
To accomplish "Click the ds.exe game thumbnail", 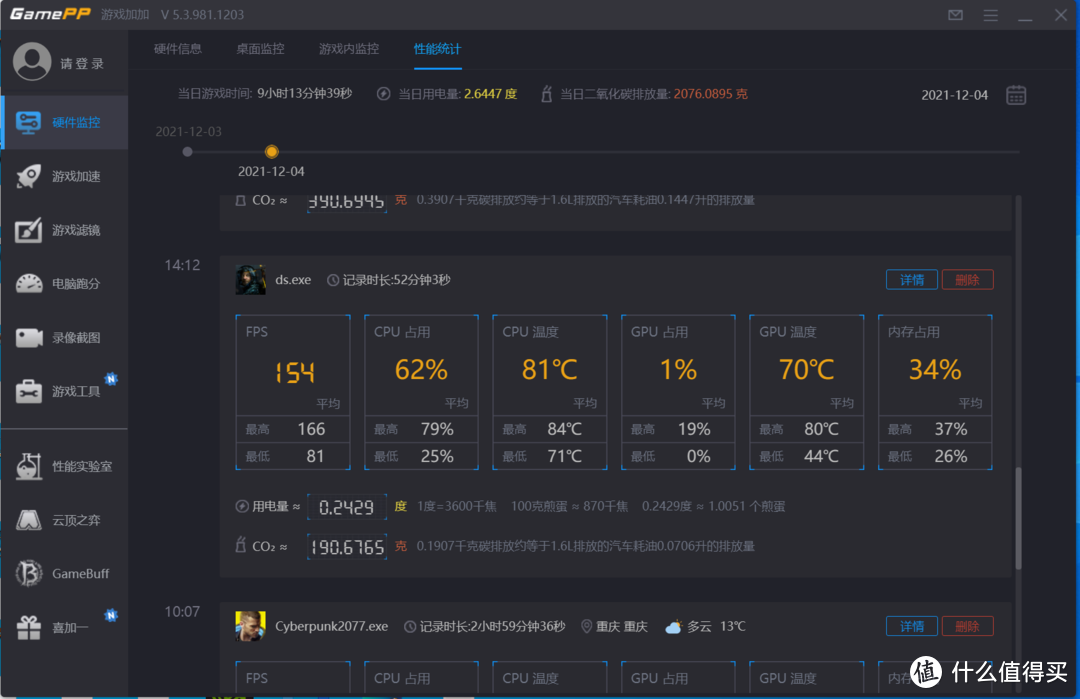I will pos(251,280).
